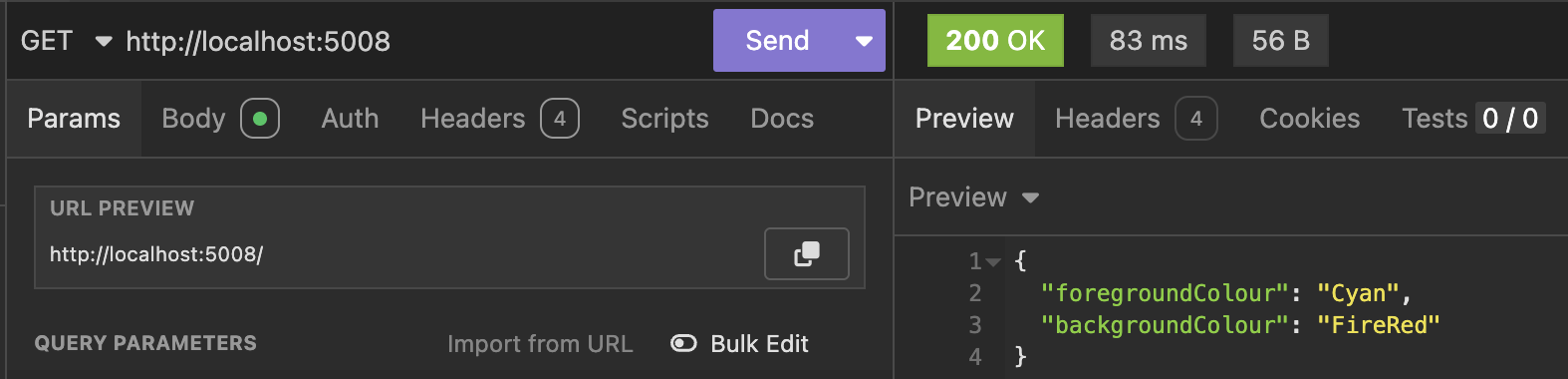Switch to the Scripts tab

click(x=664, y=119)
